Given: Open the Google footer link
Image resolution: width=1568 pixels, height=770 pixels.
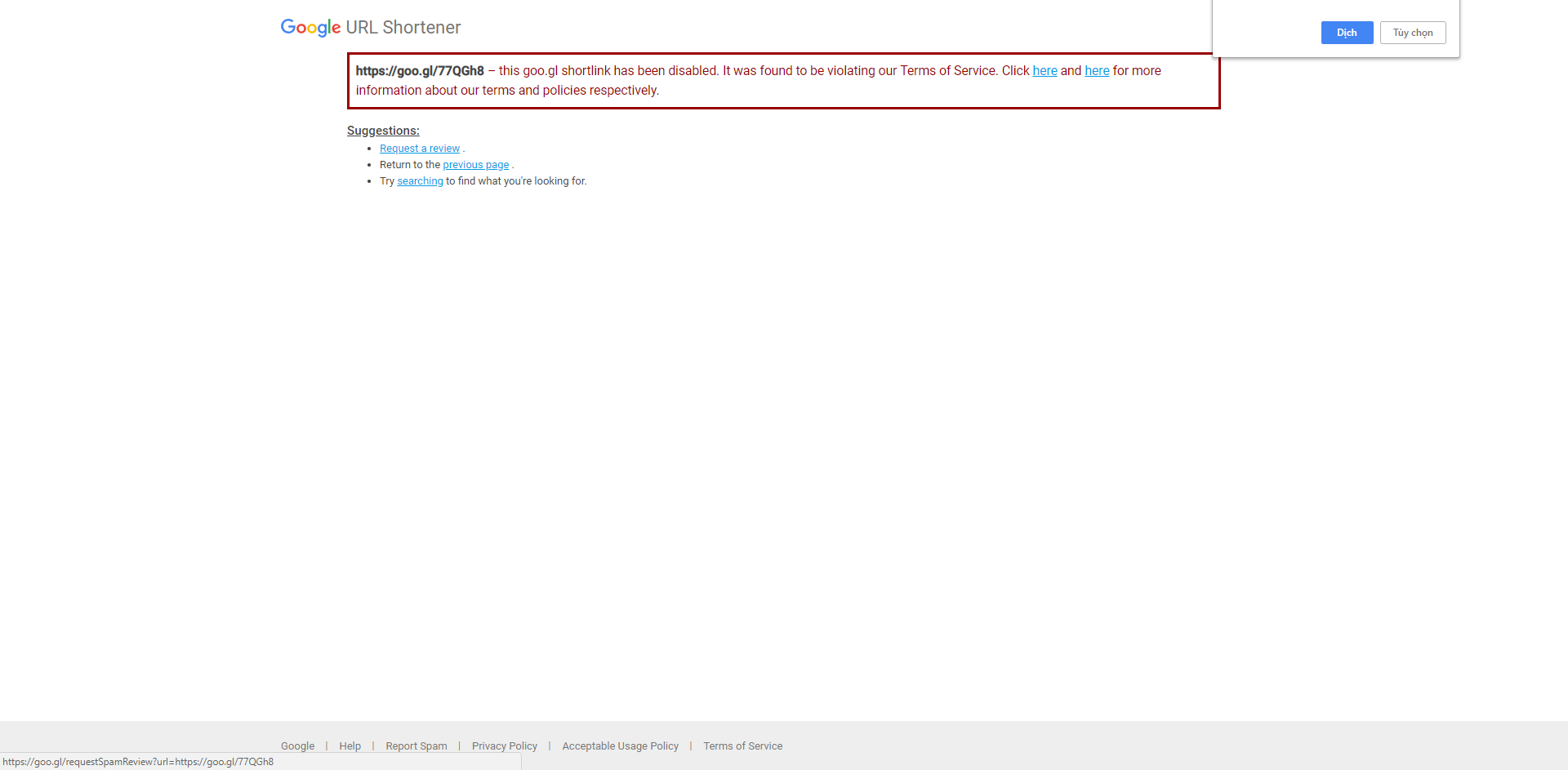Looking at the screenshot, I should [297, 746].
